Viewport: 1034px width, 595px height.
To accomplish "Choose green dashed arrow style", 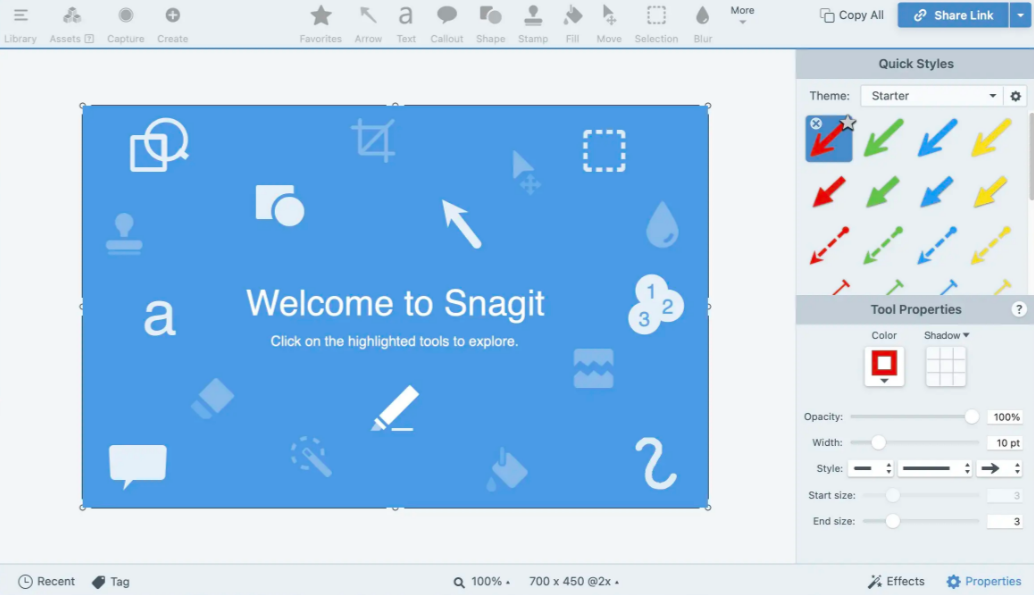I will (x=883, y=245).
